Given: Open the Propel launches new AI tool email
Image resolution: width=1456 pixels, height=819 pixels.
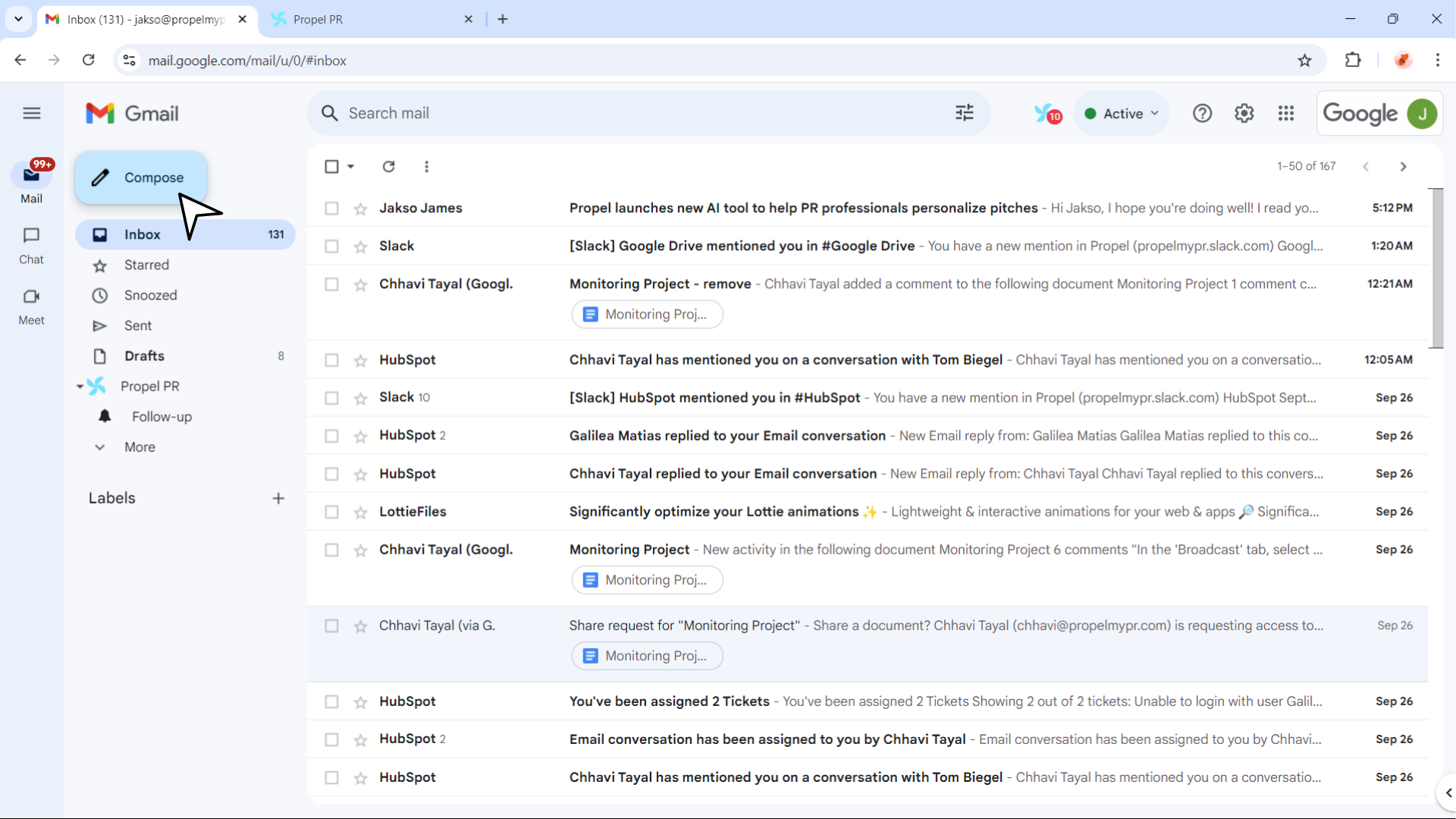Looking at the screenshot, I should [x=868, y=208].
